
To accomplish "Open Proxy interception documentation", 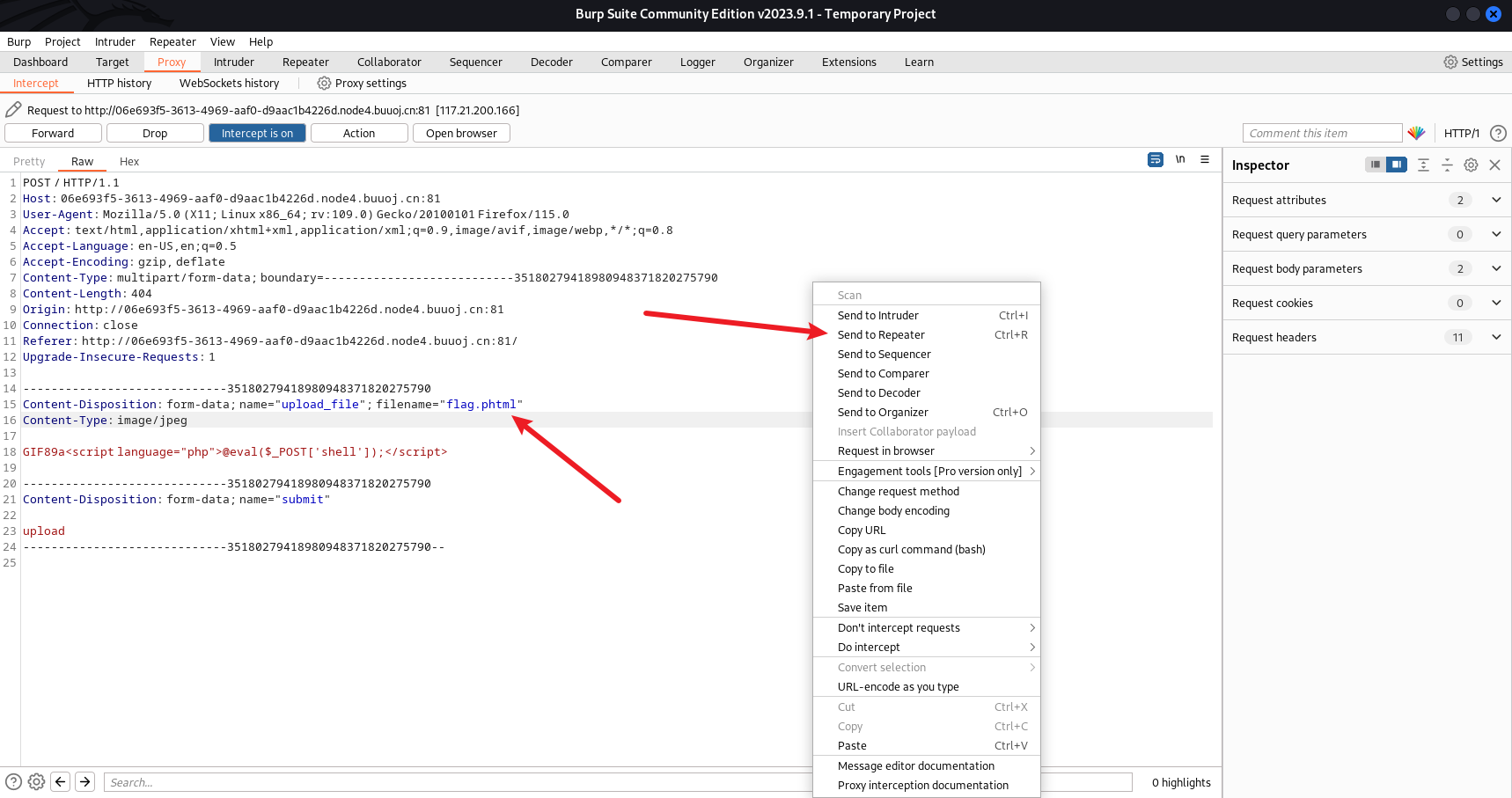I will (927, 785).
